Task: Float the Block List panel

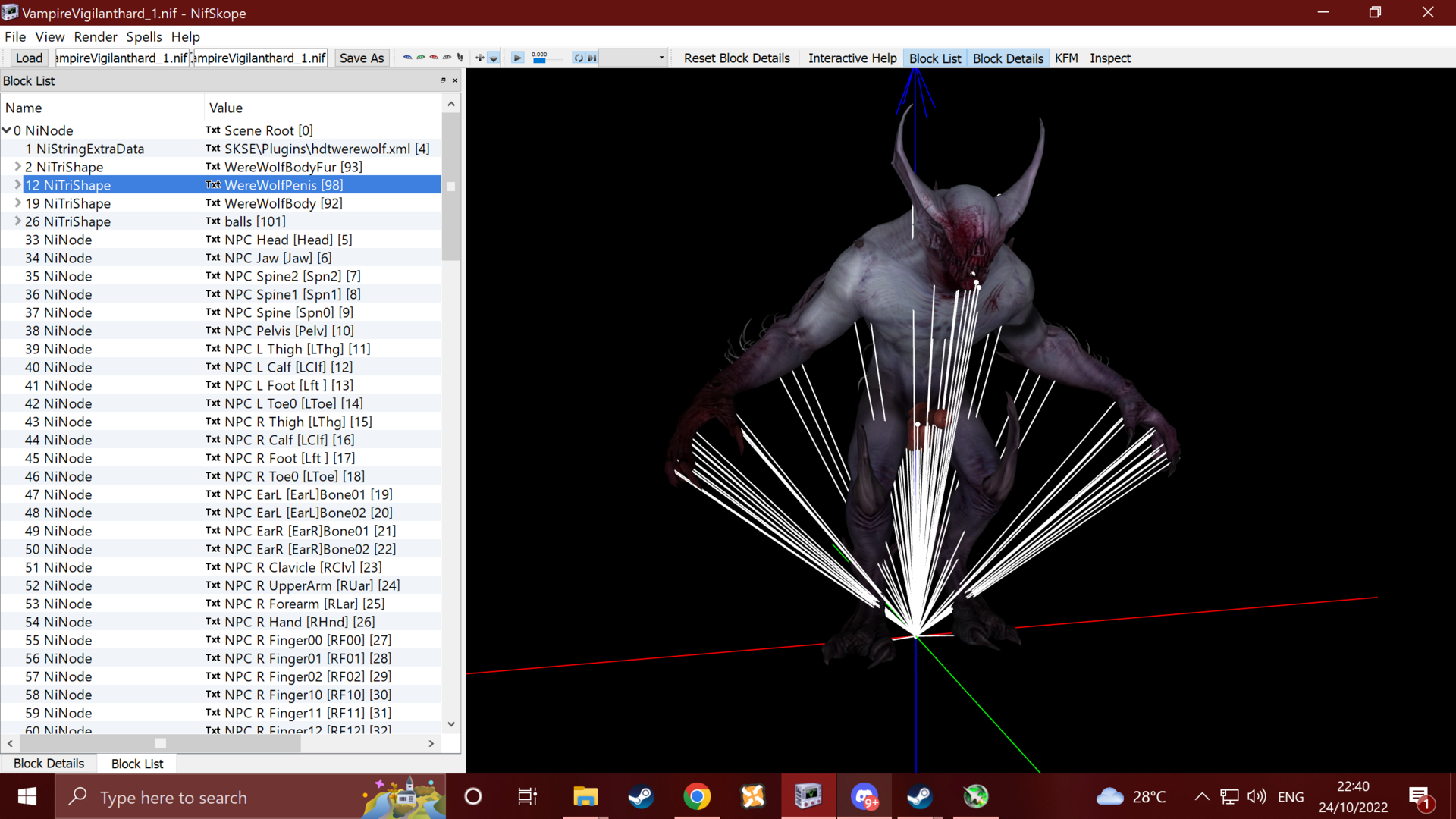Action: point(443,80)
